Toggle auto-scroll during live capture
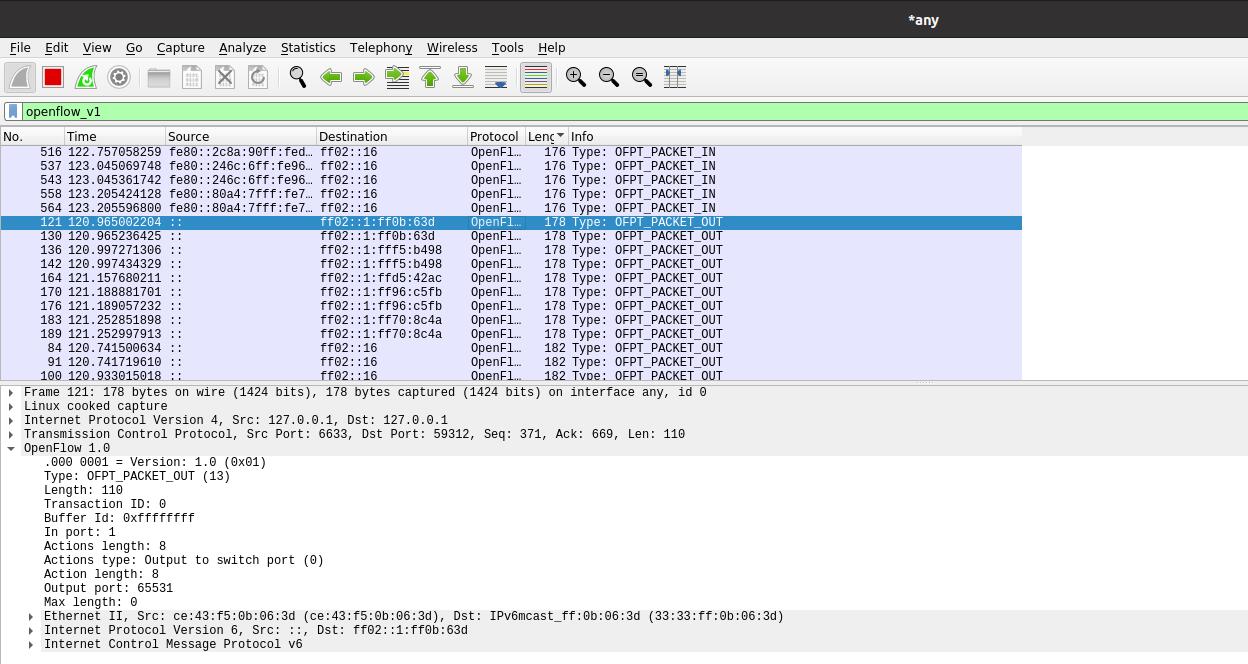The width and height of the screenshot is (1248, 664). (x=496, y=77)
